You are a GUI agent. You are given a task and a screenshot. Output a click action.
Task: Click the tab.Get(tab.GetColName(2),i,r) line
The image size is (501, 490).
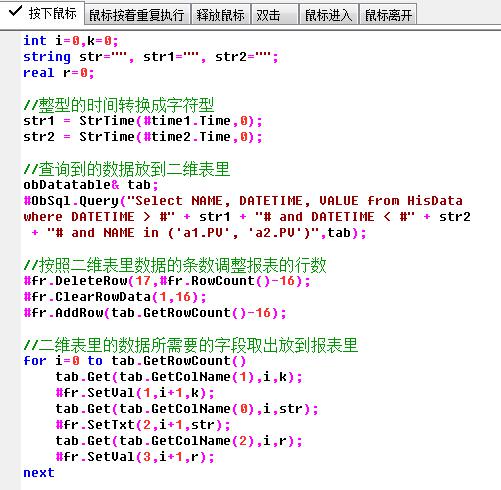(179, 441)
